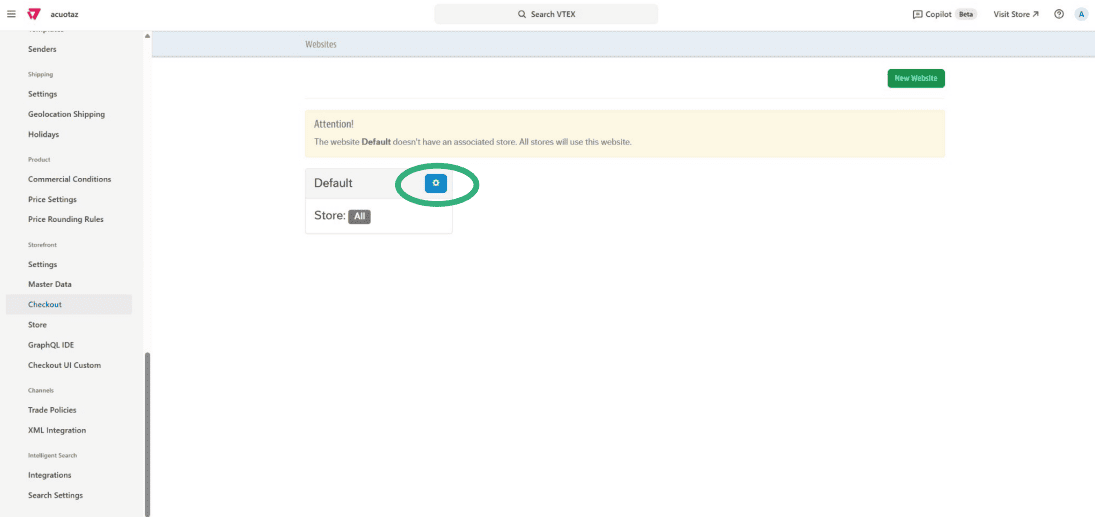
Task: Open GraphQL IDE page
Action: coord(51,345)
